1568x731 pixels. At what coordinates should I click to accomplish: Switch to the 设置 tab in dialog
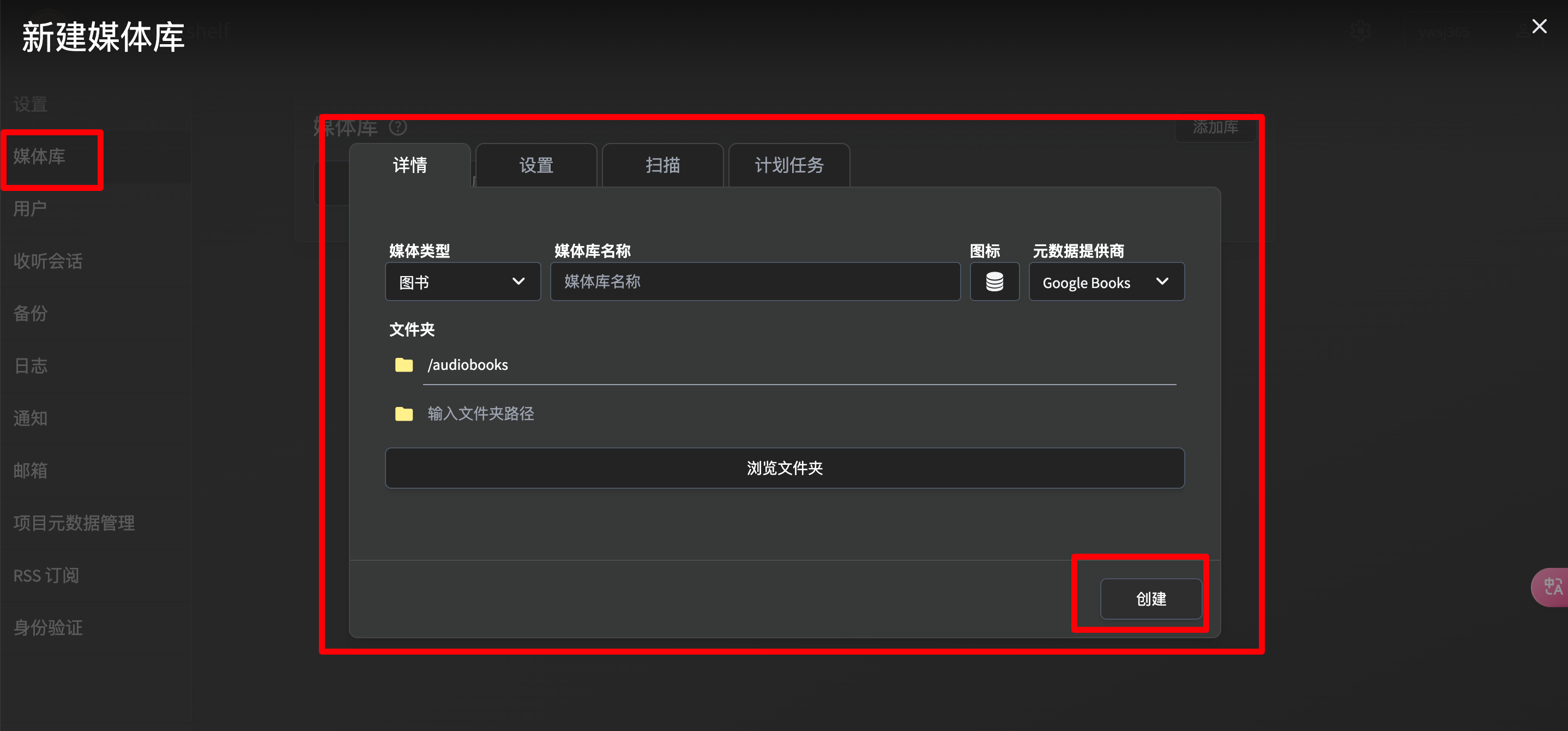pyautogui.click(x=535, y=165)
